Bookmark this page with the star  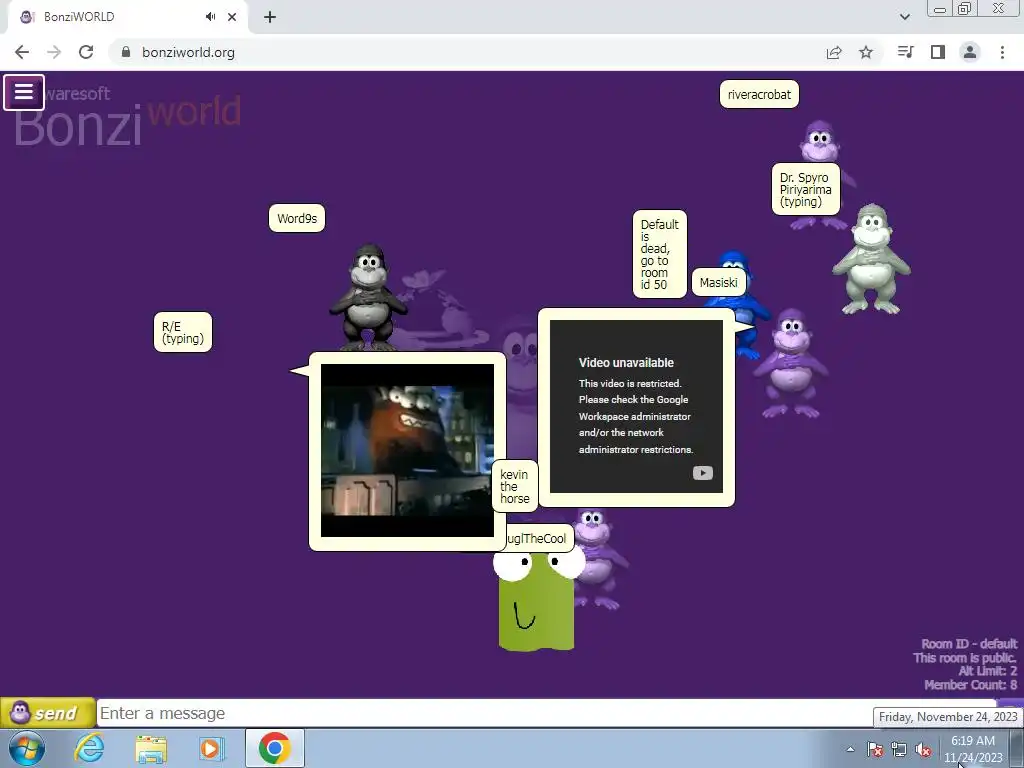866,52
